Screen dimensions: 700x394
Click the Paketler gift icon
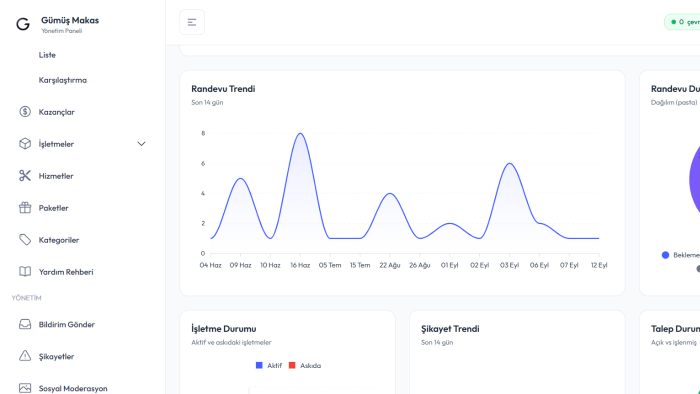25,208
